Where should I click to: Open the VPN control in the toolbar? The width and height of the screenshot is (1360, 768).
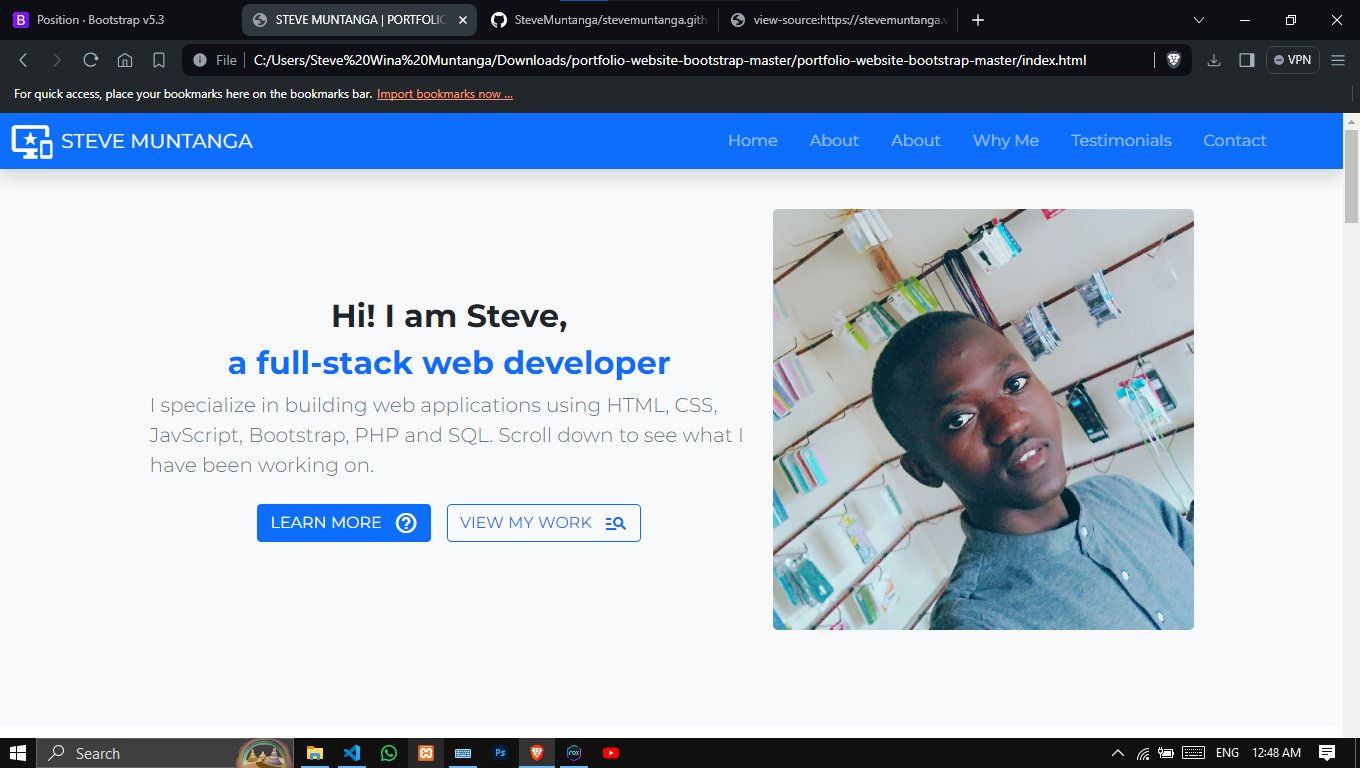pyautogui.click(x=1293, y=60)
